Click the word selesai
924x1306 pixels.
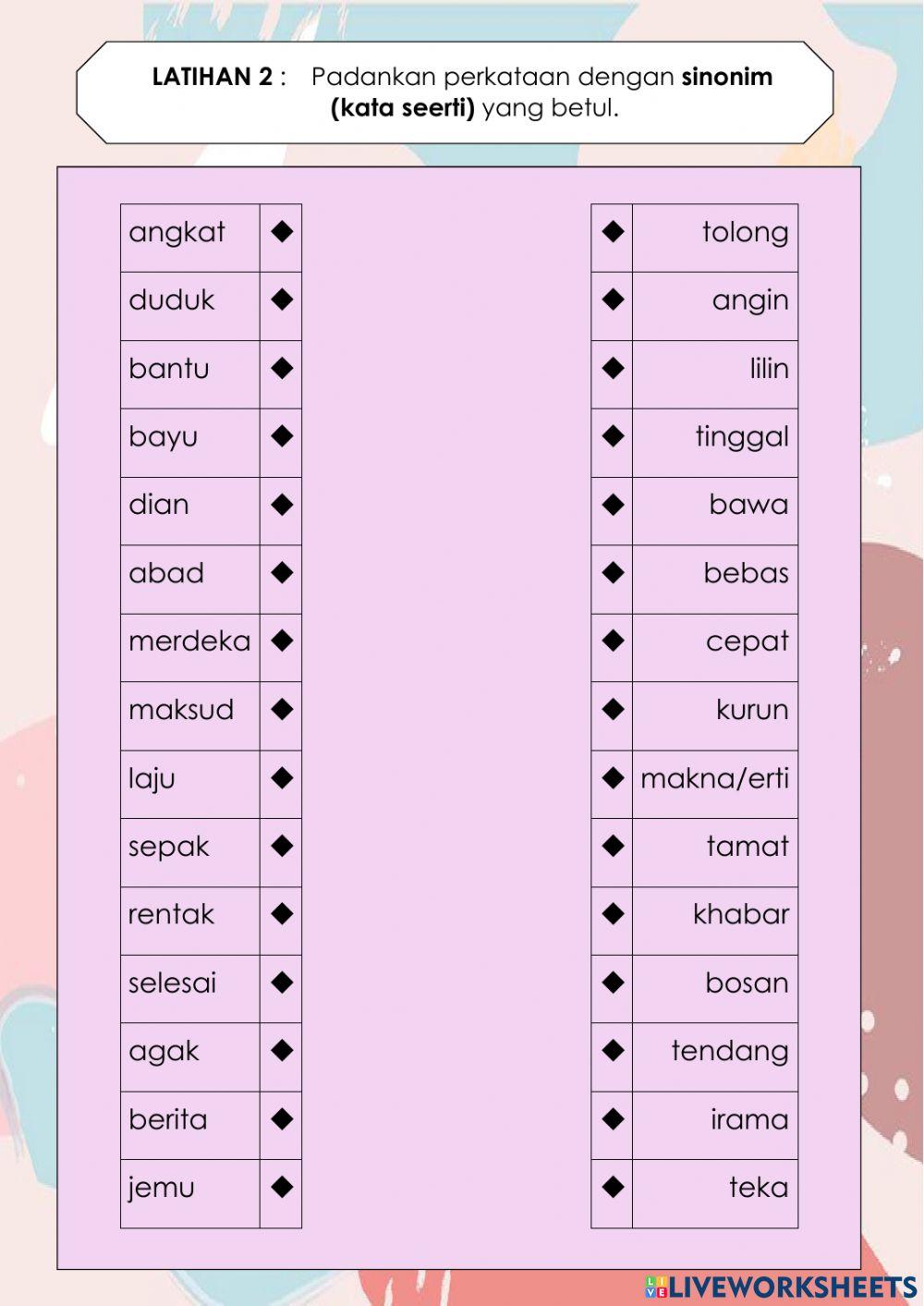[x=172, y=983]
